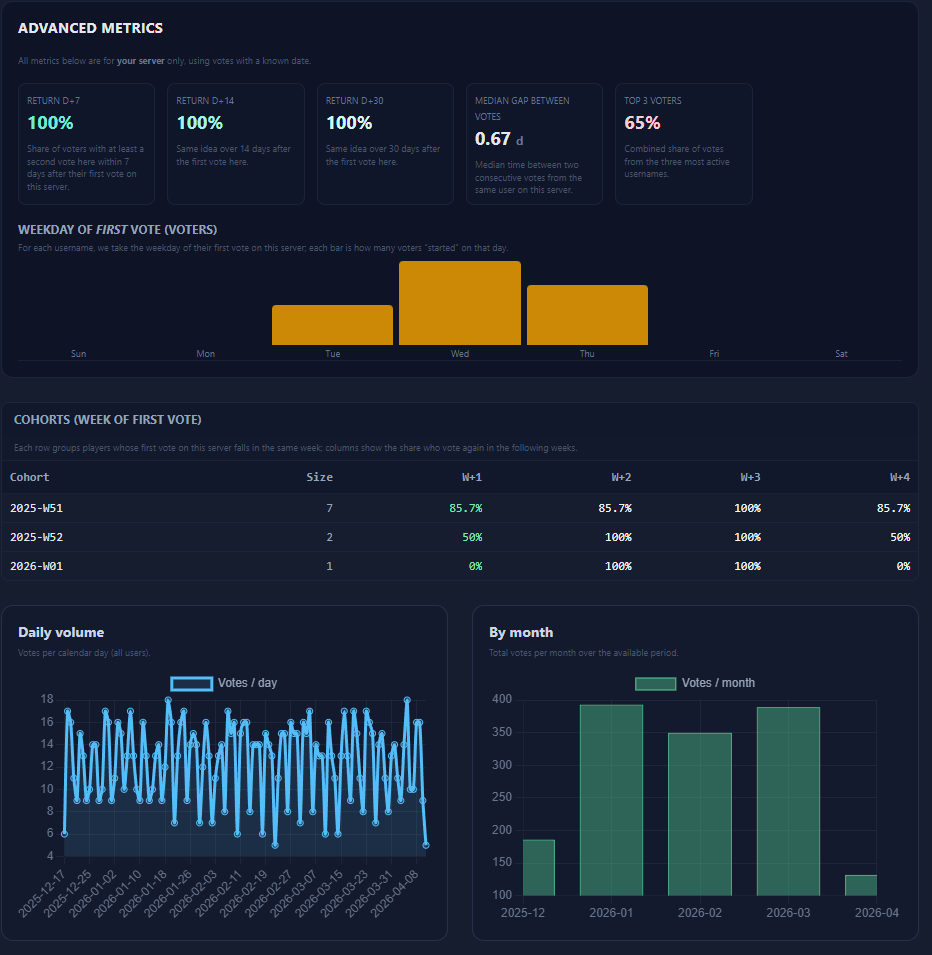Click the Top 3 Voters 65% card
This screenshot has height=955, width=932.
click(x=683, y=144)
